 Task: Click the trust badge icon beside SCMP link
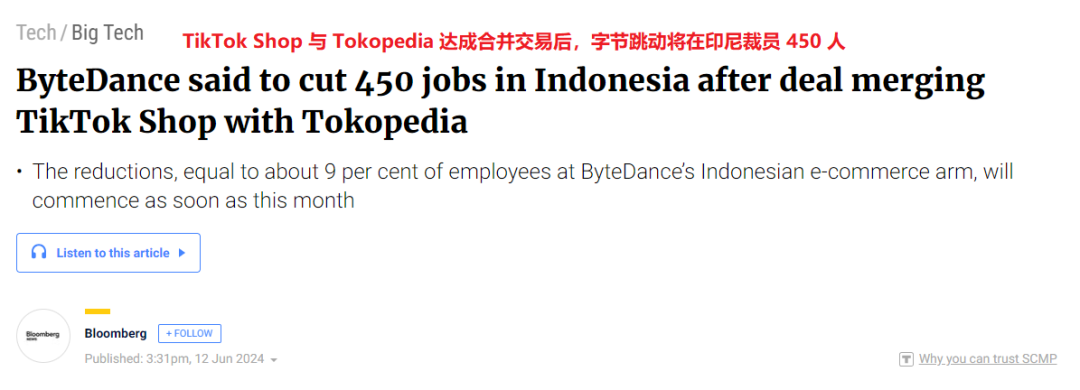point(906,359)
